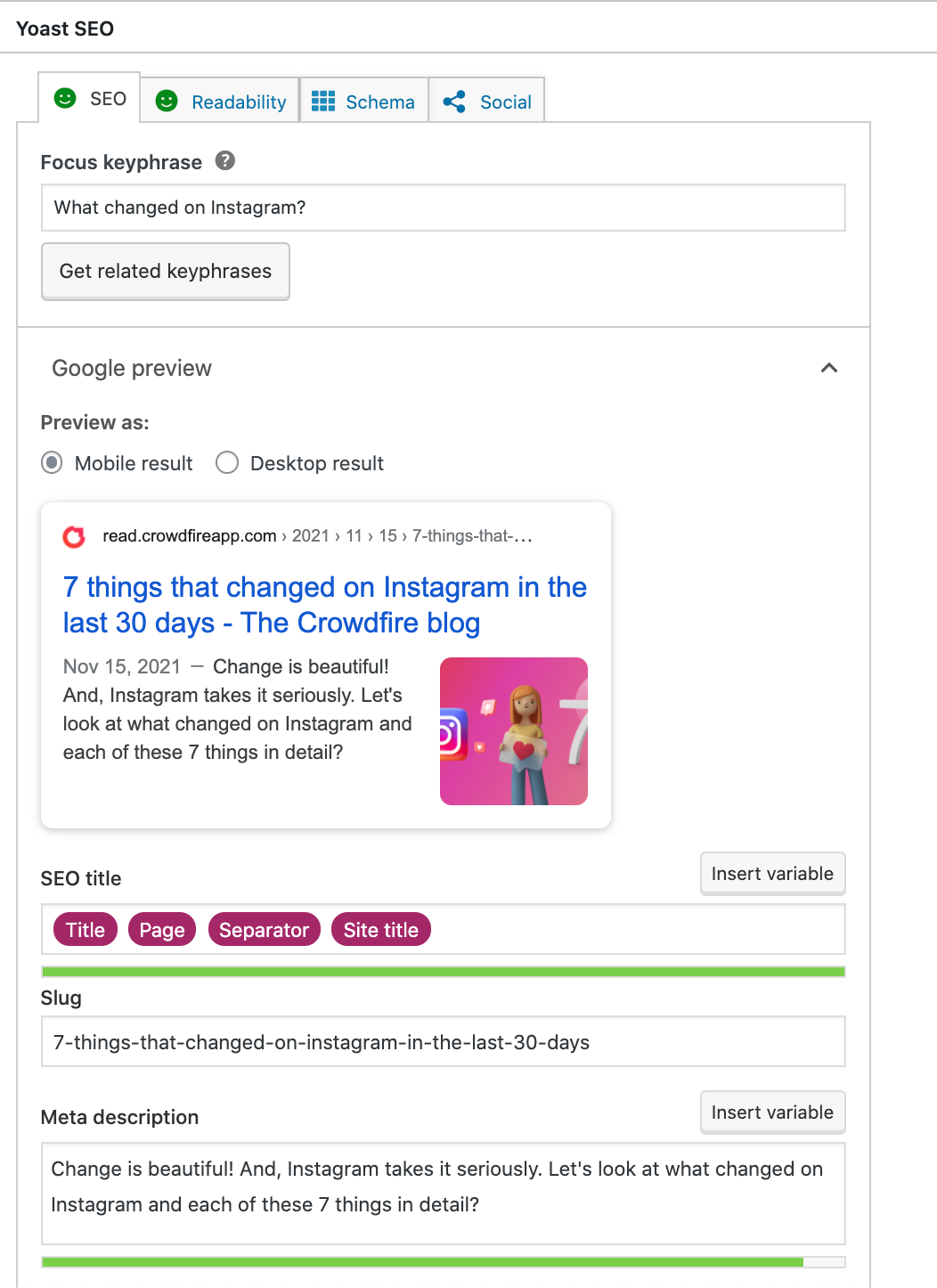
Task: Click Insert variable for Meta description
Action: 772,1113
